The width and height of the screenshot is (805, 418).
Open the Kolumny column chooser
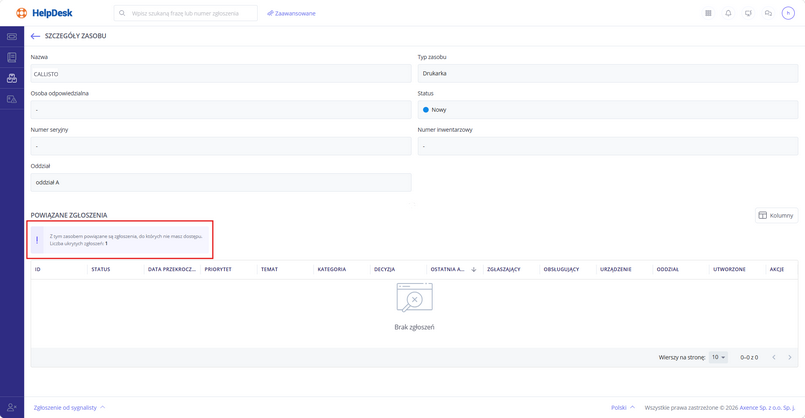(x=776, y=215)
